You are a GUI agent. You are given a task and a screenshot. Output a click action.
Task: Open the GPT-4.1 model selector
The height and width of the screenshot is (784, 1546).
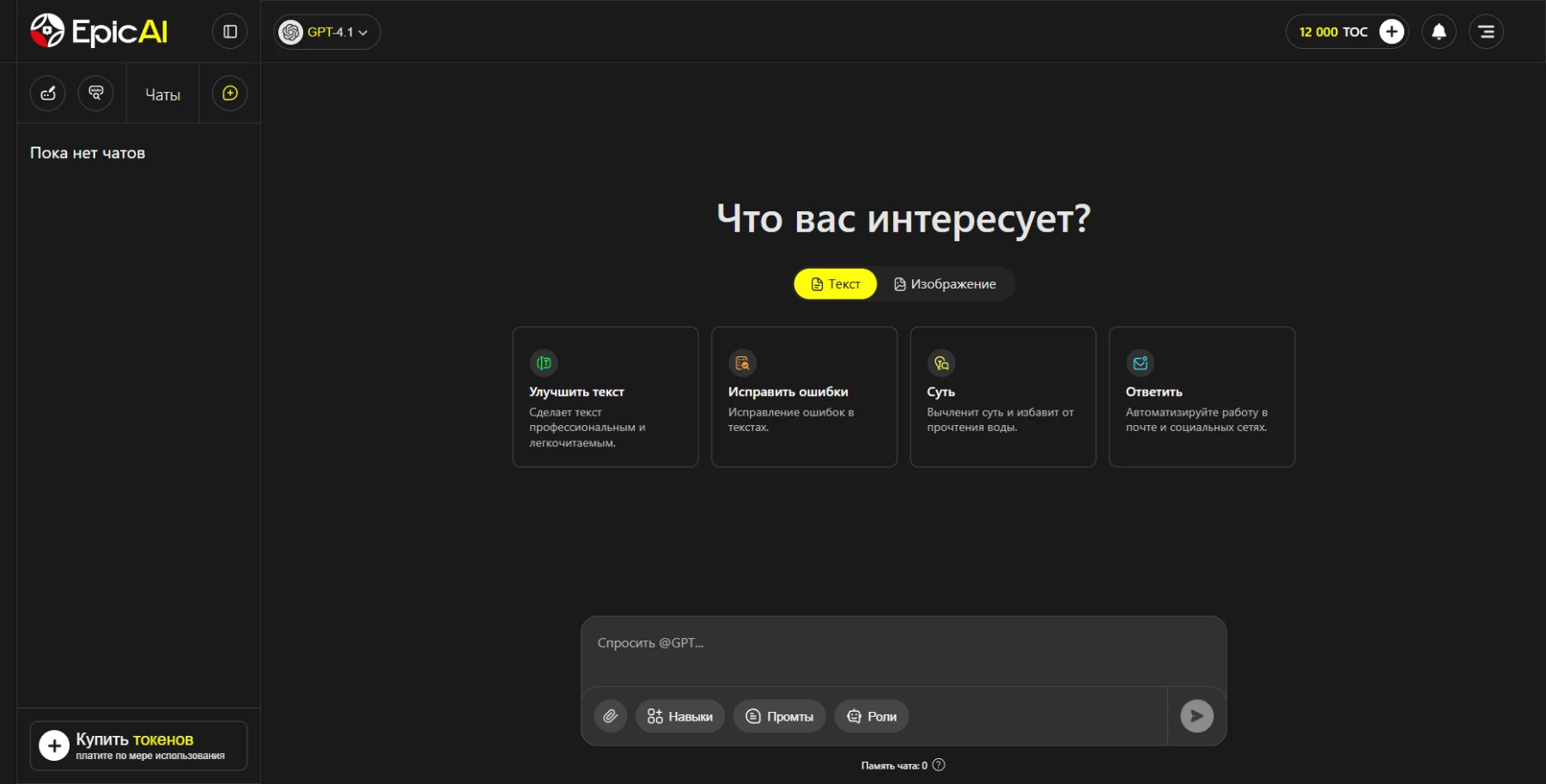(x=326, y=32)
